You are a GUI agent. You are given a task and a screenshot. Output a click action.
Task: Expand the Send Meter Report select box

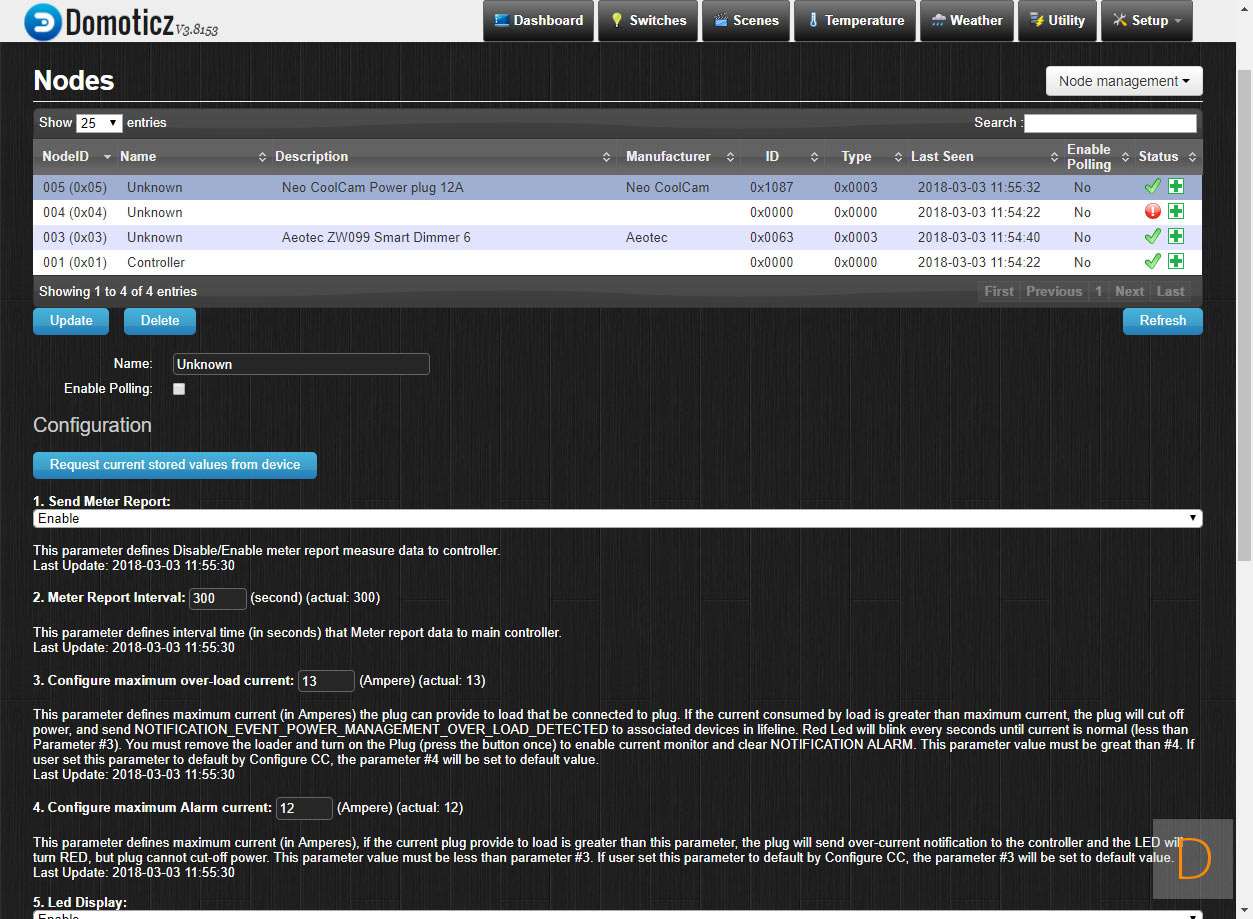pyautogui.click(x=617, y=518)
